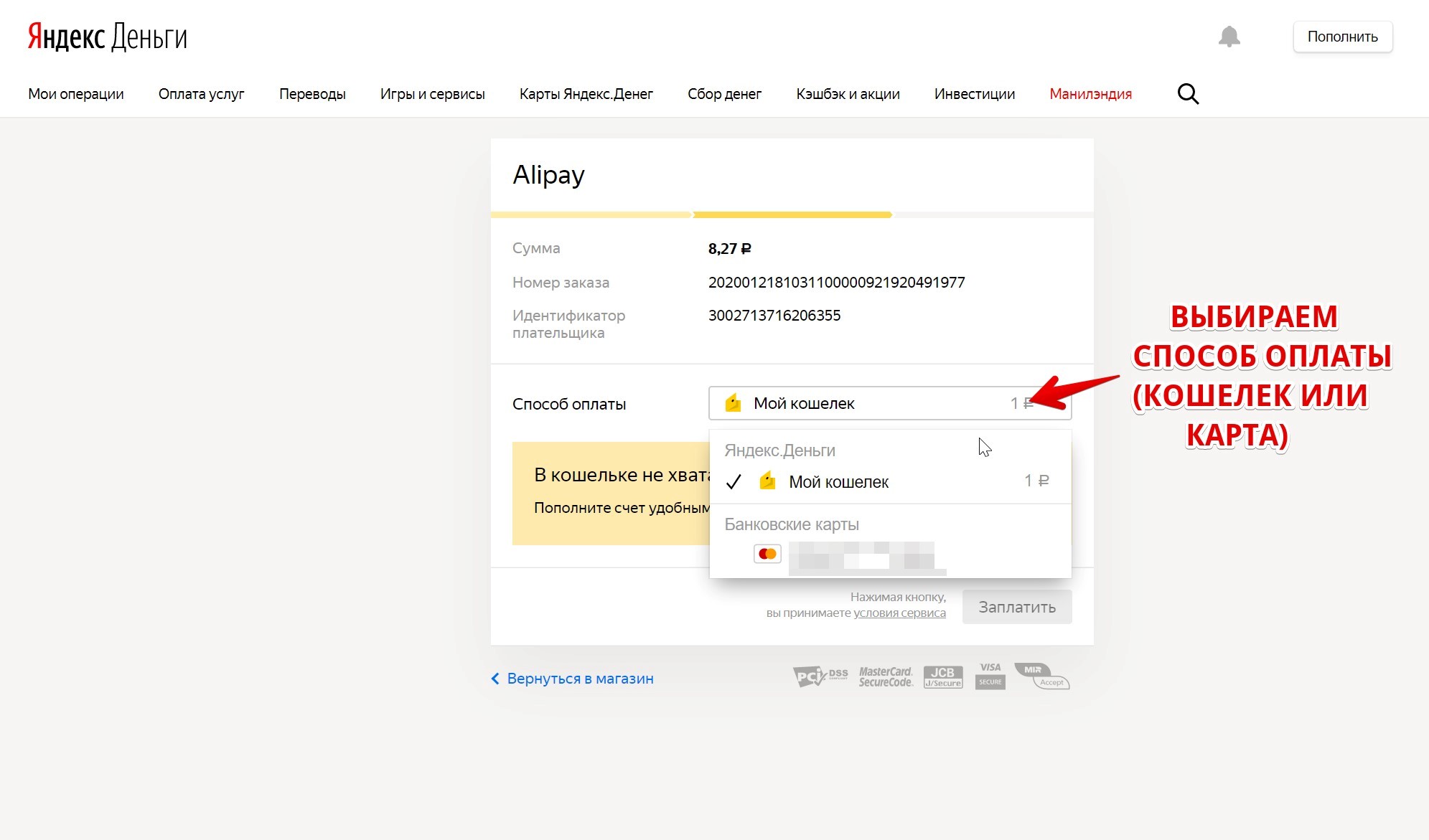Open условия сервиса link

point(899,613)
